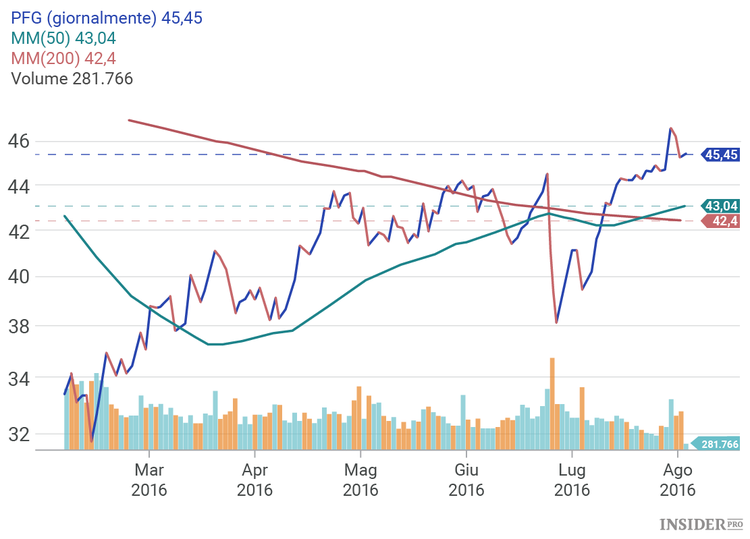Select the Ago 2016 axis label
The image size is (750, 539).
click(677, 478)
